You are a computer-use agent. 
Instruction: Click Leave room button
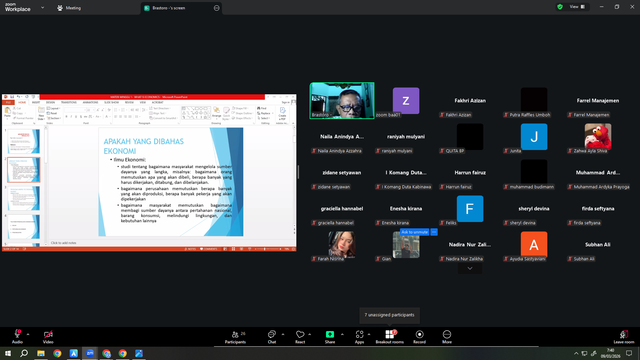point(624,336)
